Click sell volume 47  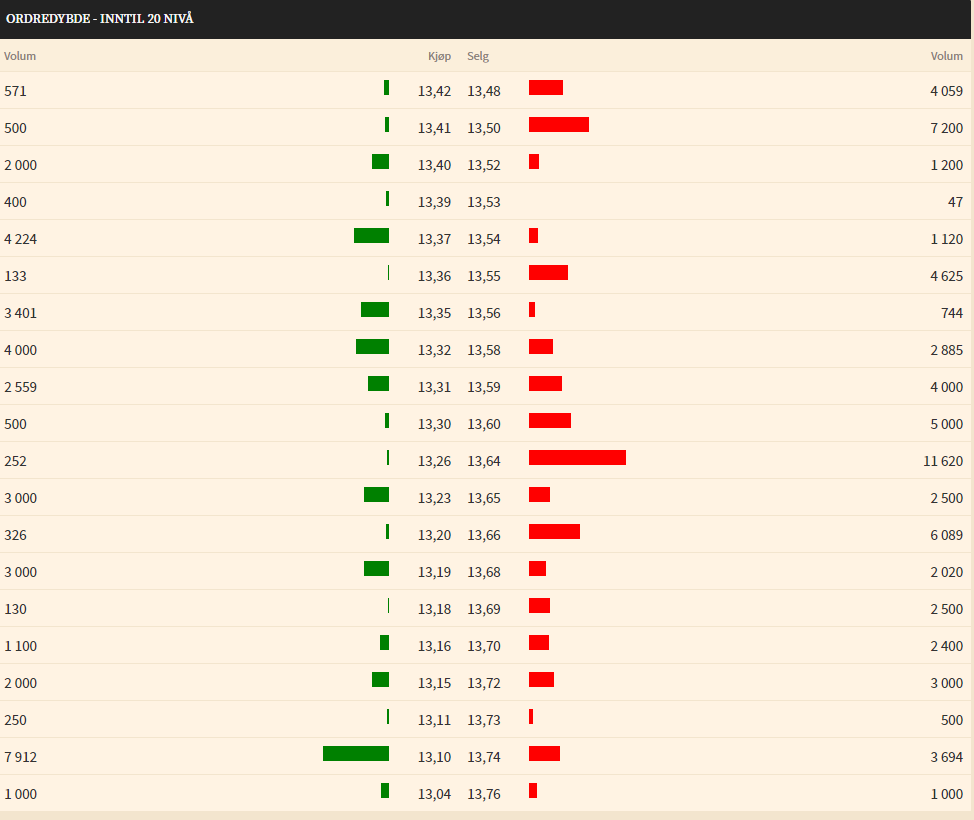pyautogui.click(x=955, y=202)
